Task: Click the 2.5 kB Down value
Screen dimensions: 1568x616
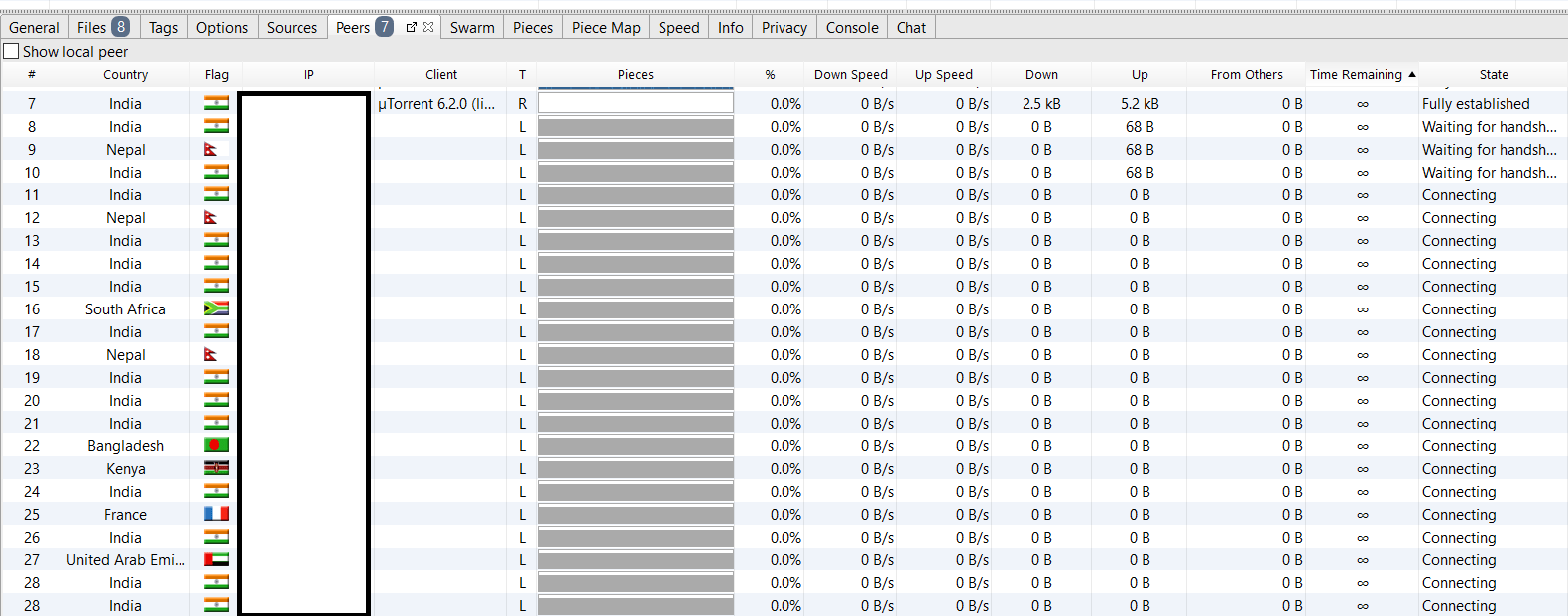Action: click(x=1041, y=103)
